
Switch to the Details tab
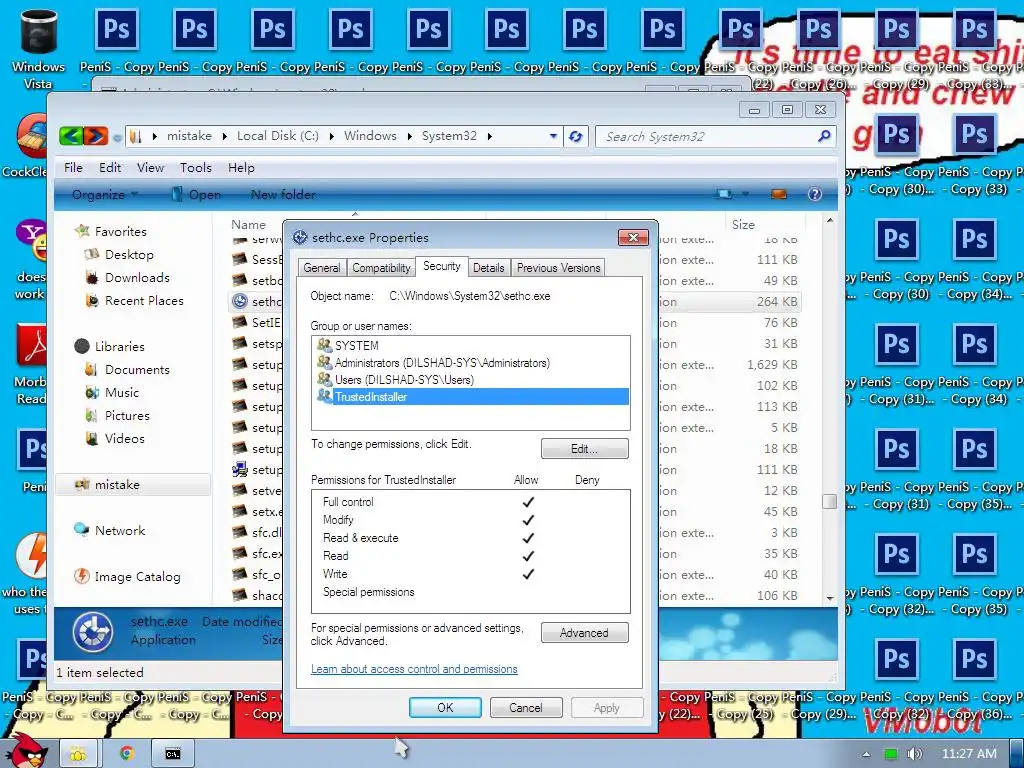click(x=488, y=268)
